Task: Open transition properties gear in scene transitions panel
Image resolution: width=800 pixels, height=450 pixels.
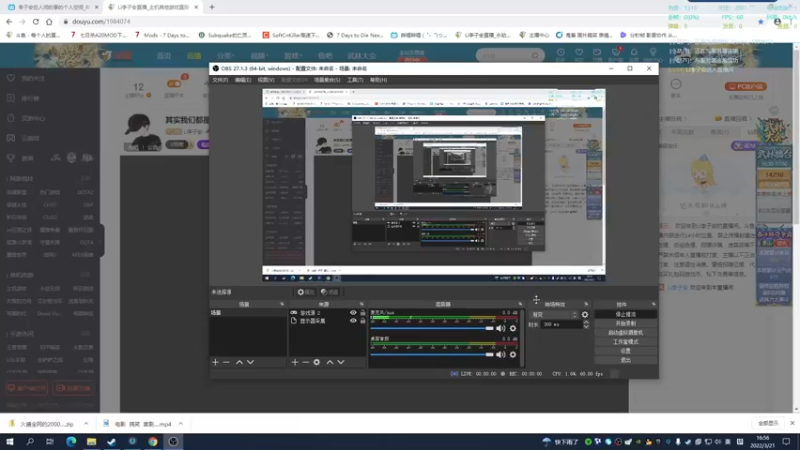Action: pyautogui.click(x=585, y=315)
